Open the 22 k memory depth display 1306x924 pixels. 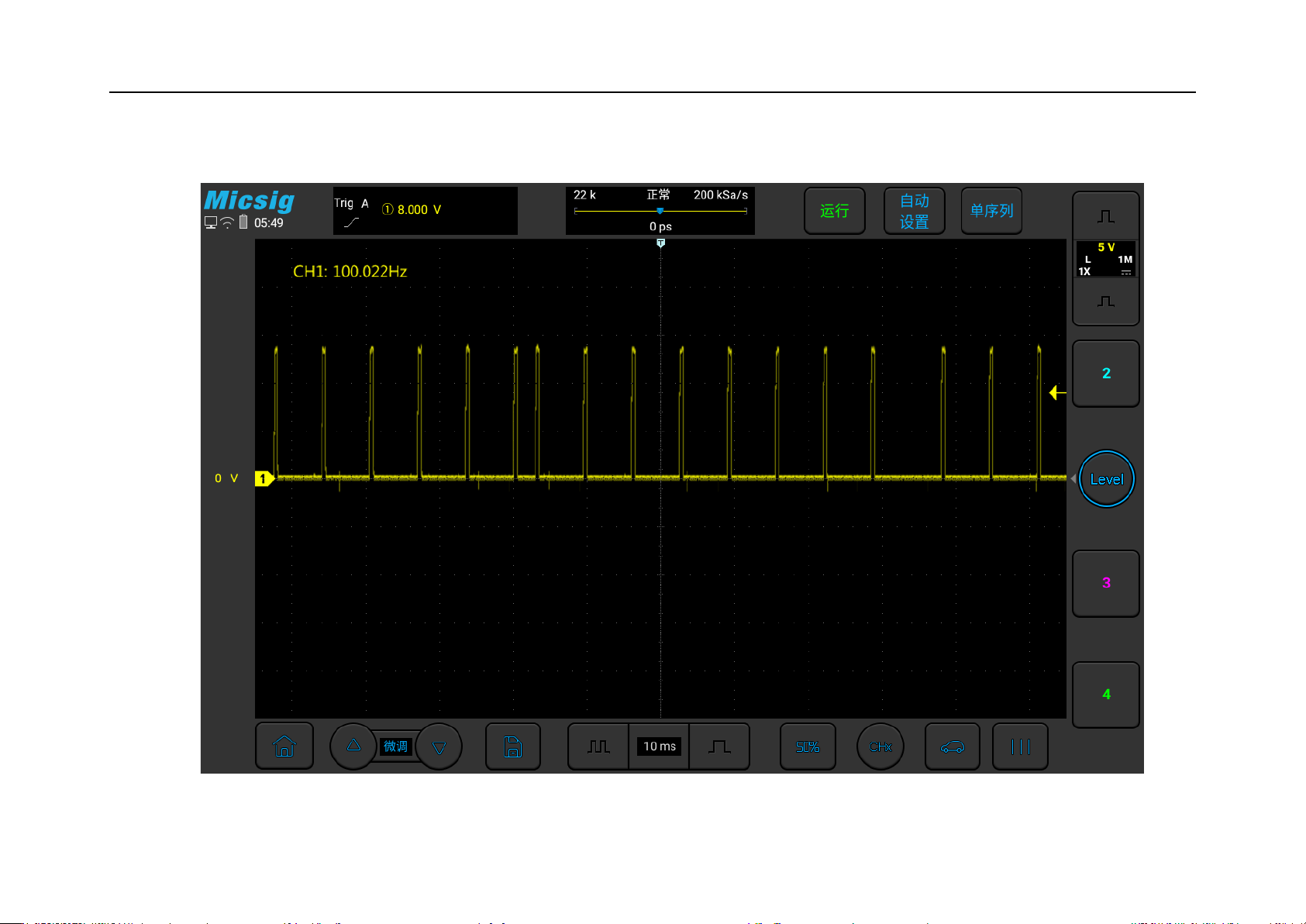(x=584, y=195)
